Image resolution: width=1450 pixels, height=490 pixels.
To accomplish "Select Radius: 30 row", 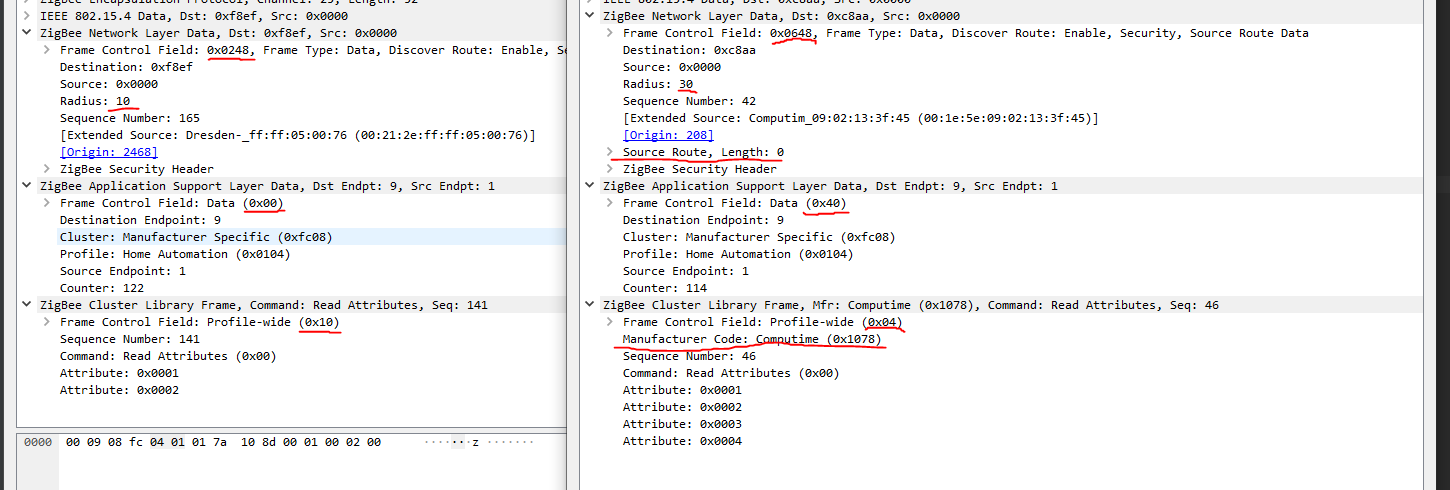I will 658,84.
